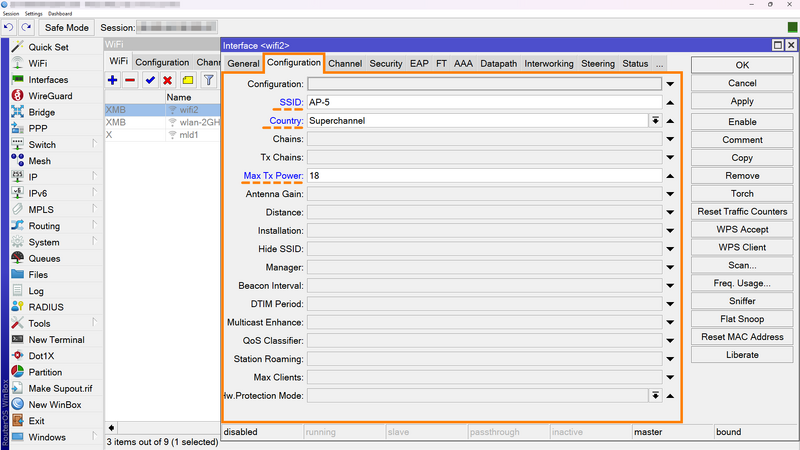Click the blue checkmark enable icon
This screenshot has height=450, width=800.
pyautogui.click(x=150, y=80)
